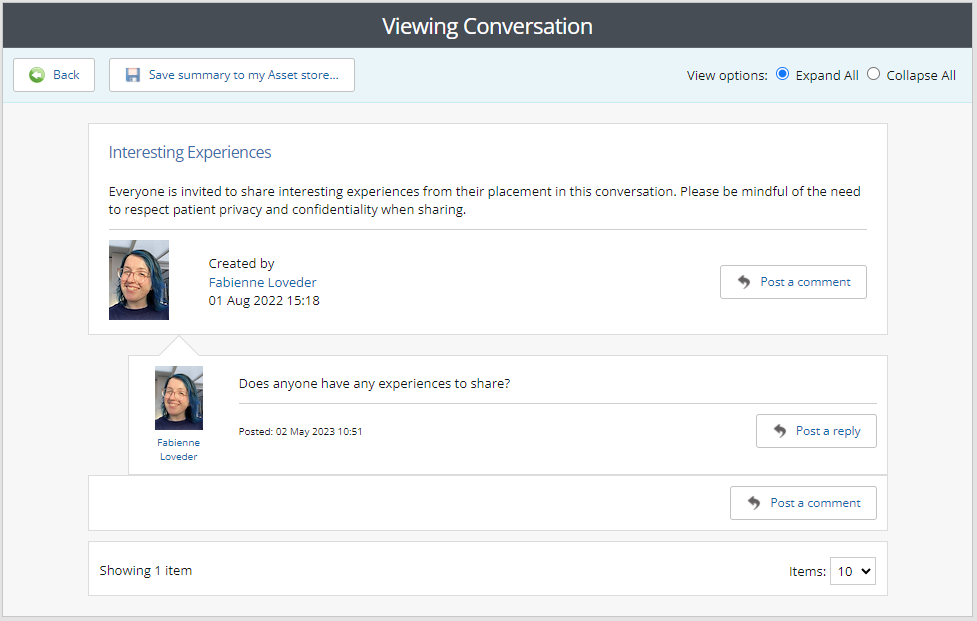Open the Interesting Experiences title link

click(190, 152)
